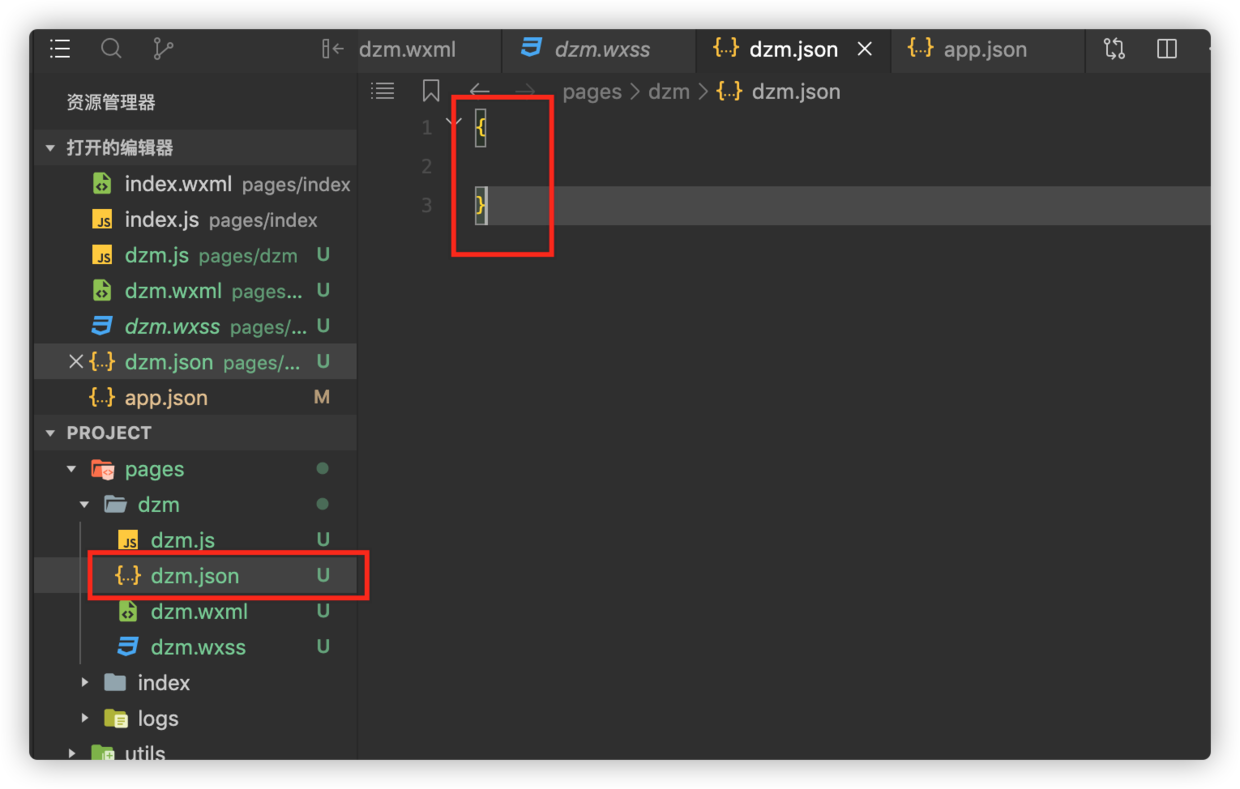1240x789 pixels.
Task: Navigate forward with the right arrow icon
Action: 525,90
